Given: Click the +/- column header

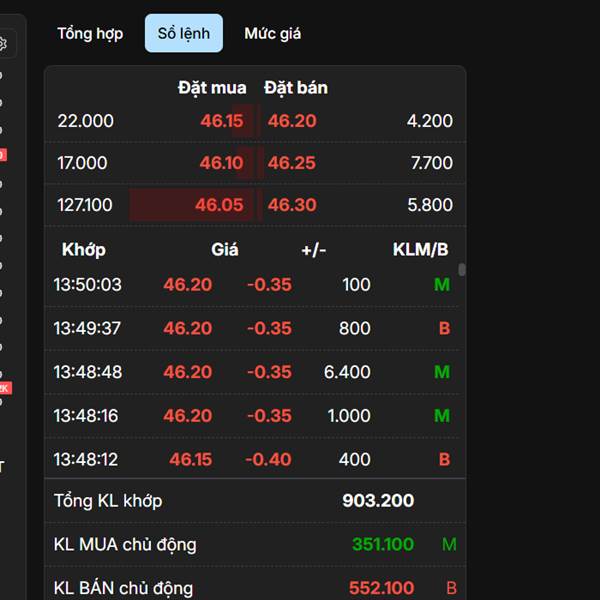Looking at the screenshot, I should 313,250.
